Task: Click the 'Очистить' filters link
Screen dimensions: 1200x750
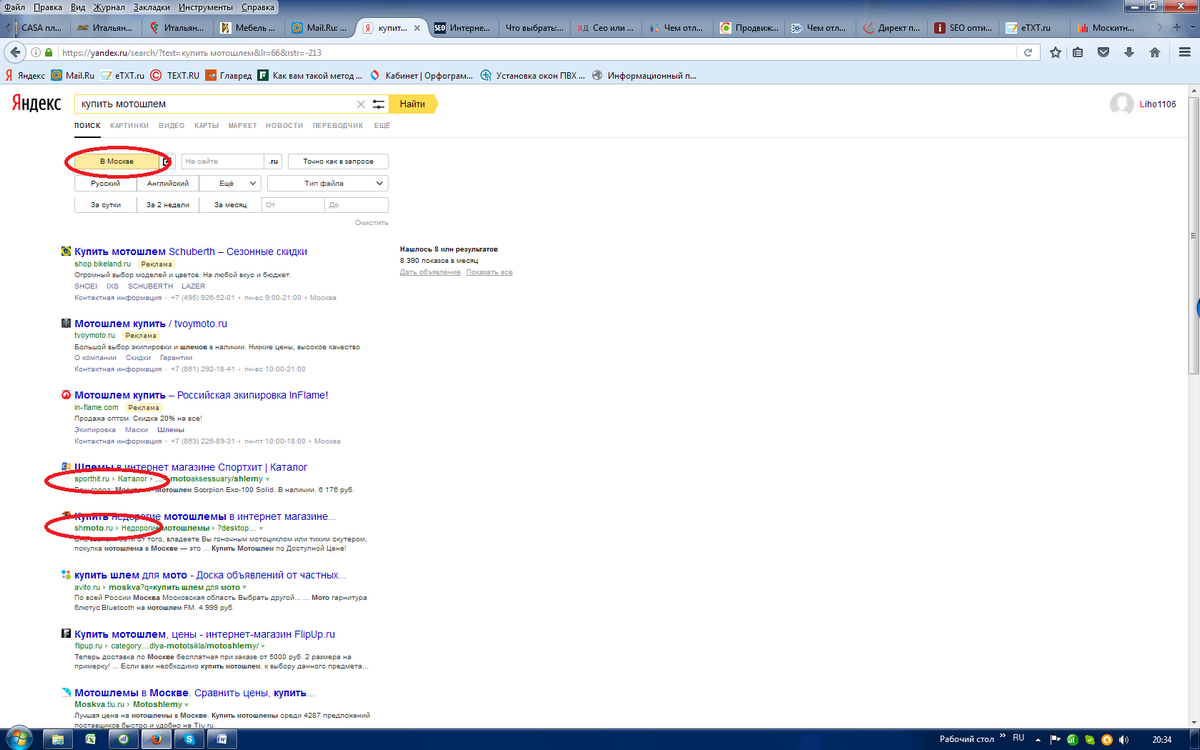Action: (x=371, y=223)
